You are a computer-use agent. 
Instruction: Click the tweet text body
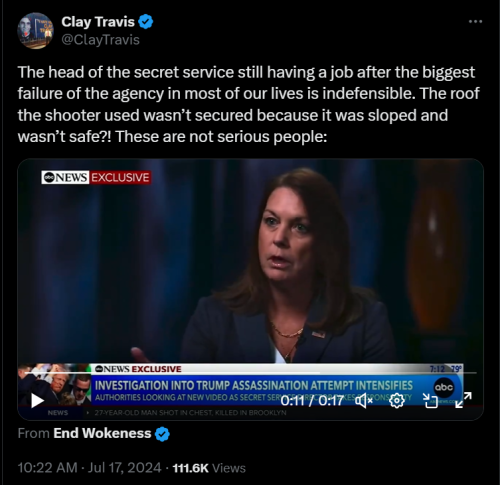[x=248, y=104]
